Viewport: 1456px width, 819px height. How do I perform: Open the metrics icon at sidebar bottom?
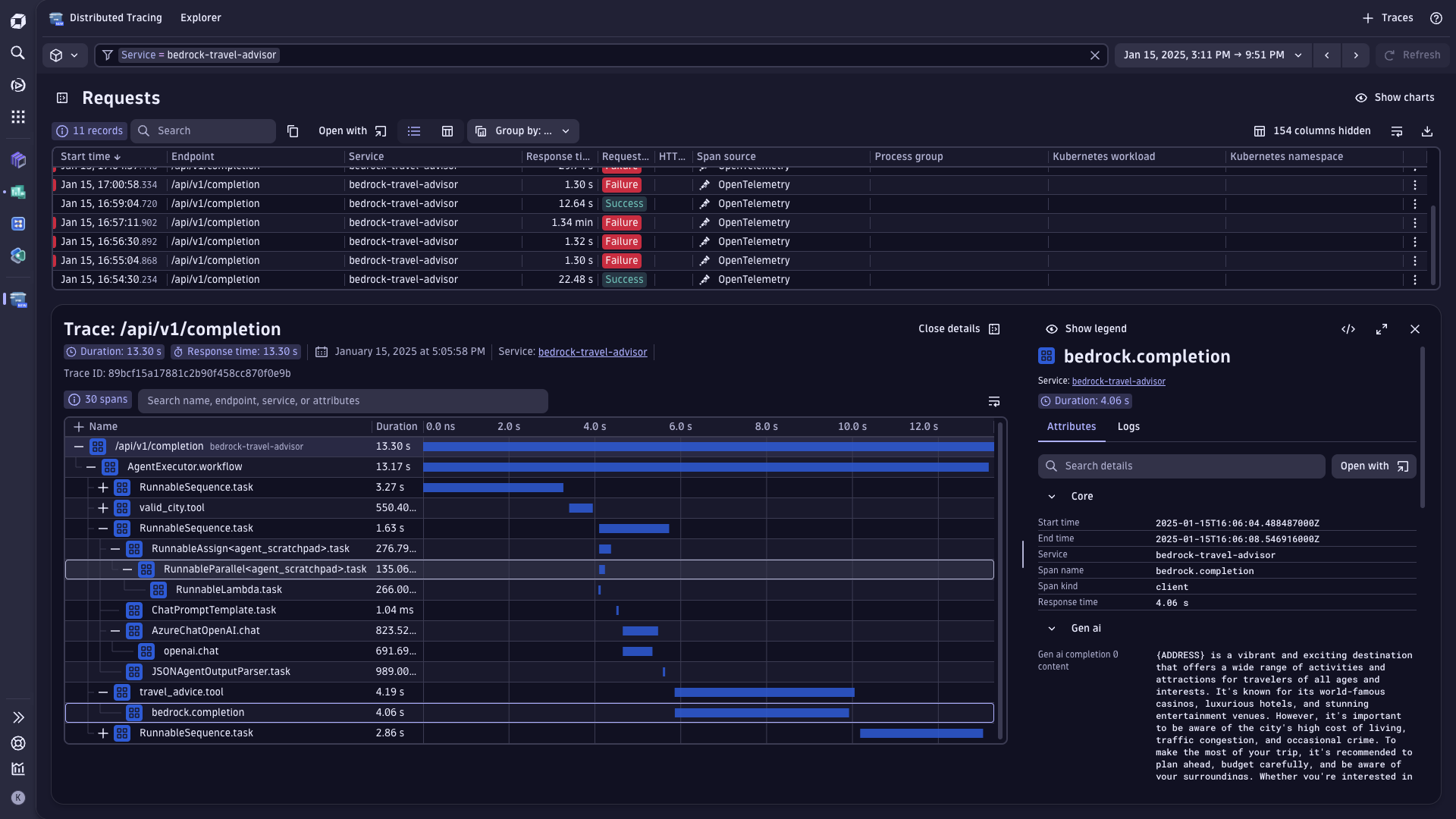(x=18, y=769)
